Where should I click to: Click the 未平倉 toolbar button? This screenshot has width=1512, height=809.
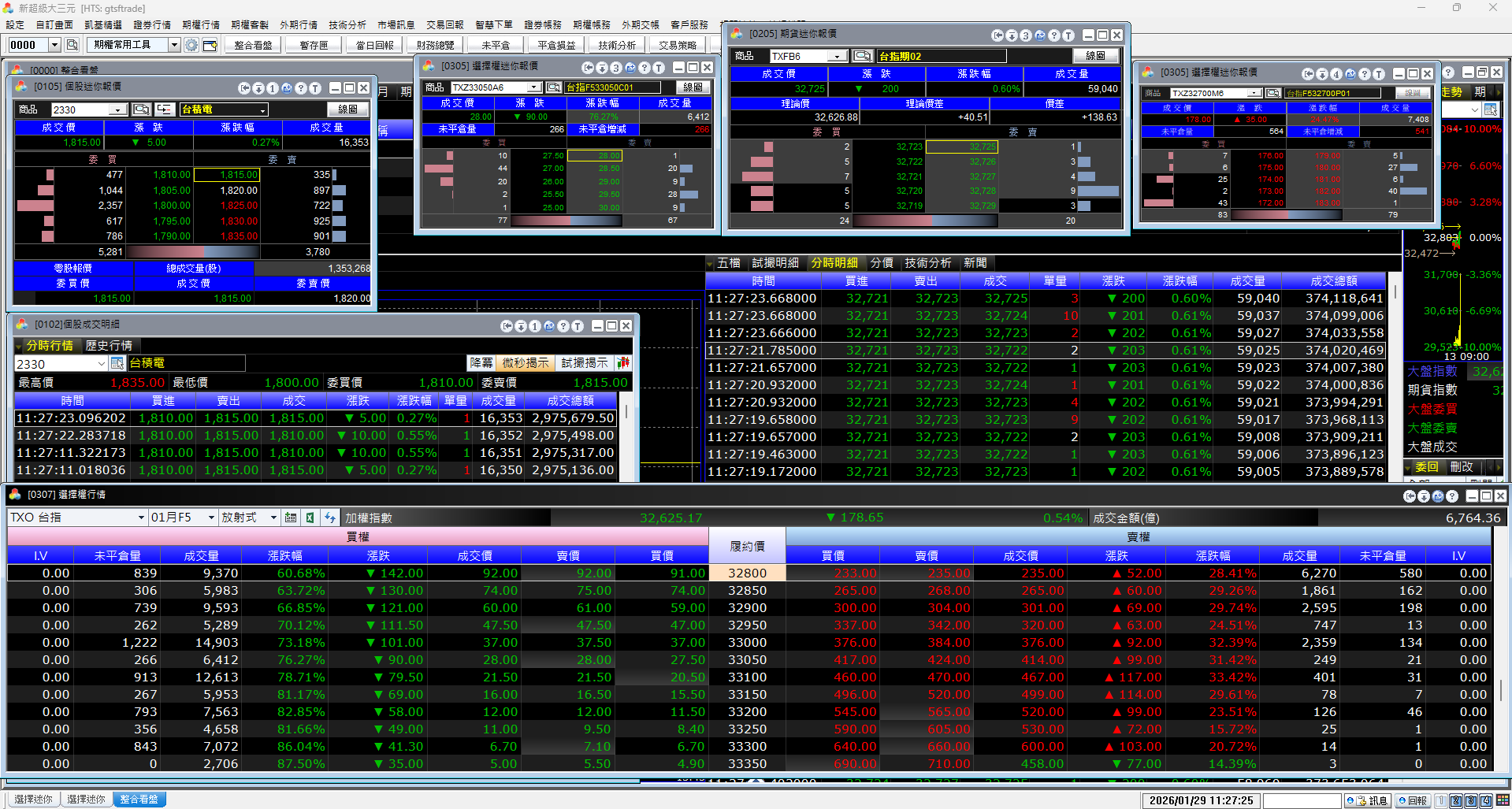point(496,45)
